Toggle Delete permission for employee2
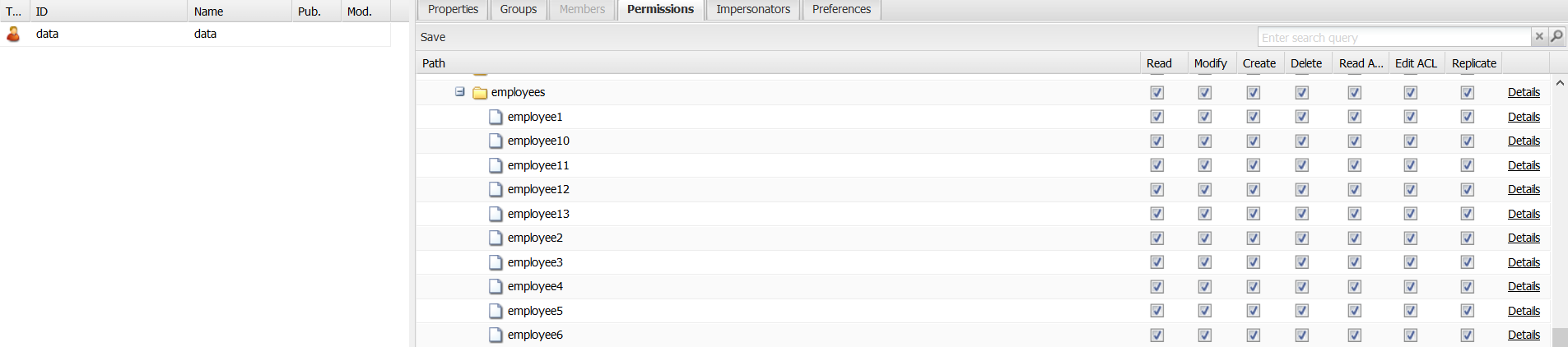Image resolution: width=1568 pixels, height=347 pixels. [x=1301, y=238]
